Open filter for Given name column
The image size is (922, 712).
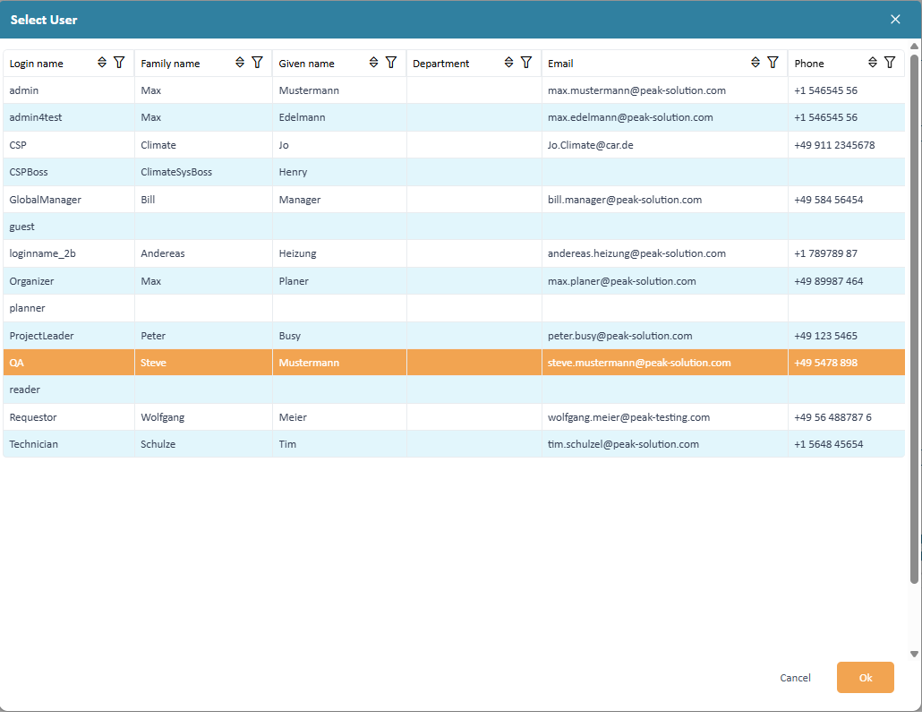[391, 62]
